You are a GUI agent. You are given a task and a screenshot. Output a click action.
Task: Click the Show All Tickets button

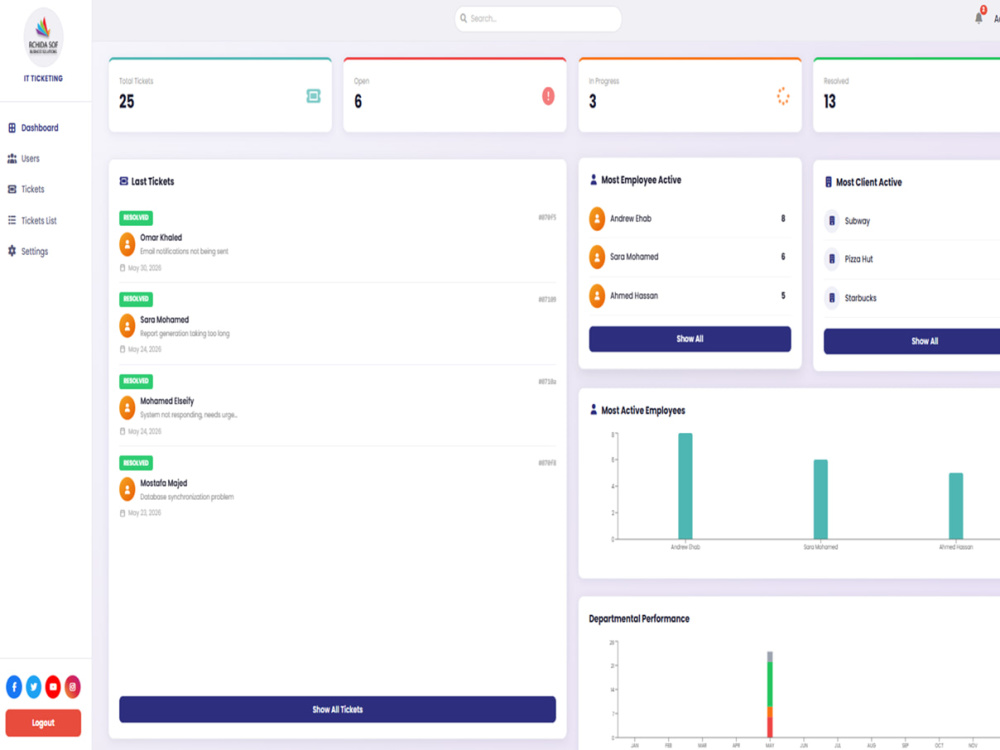tap(337, 709)
